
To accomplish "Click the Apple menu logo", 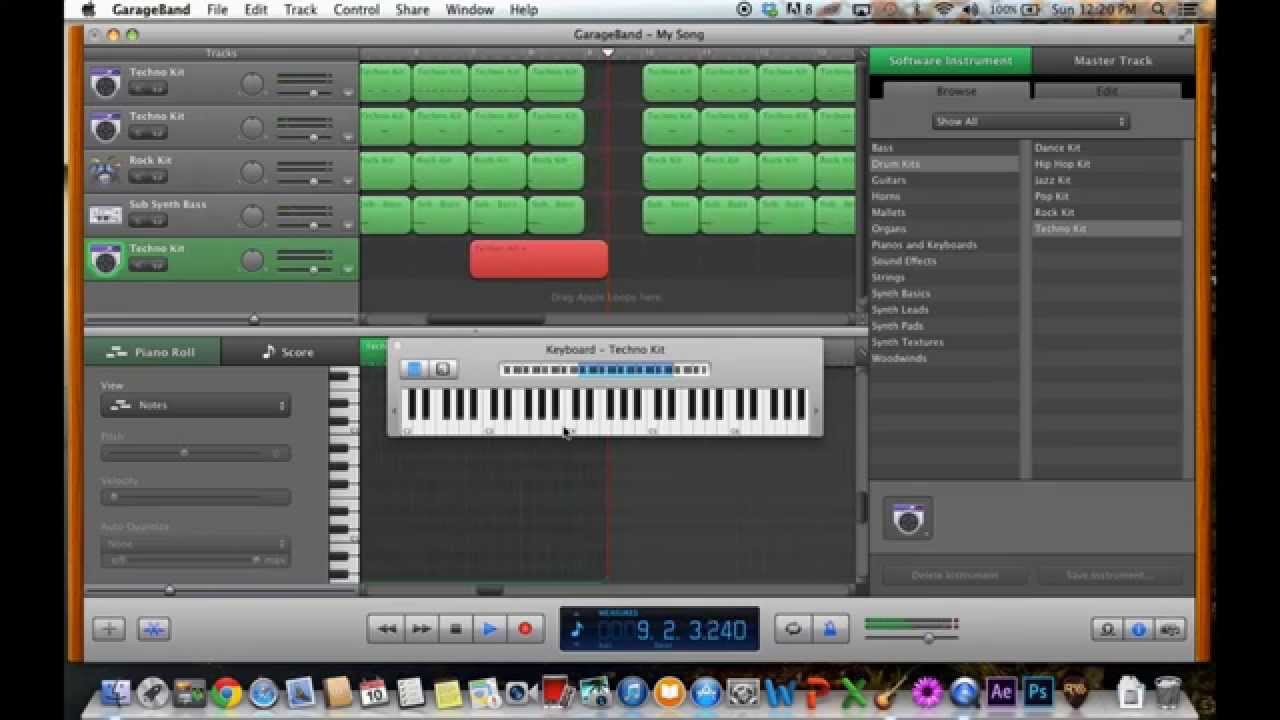I will coord(88,10).
